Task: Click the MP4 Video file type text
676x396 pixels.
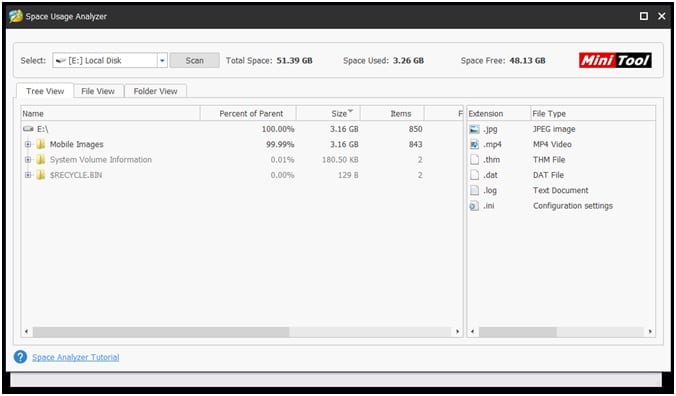Action: point(552,144)
